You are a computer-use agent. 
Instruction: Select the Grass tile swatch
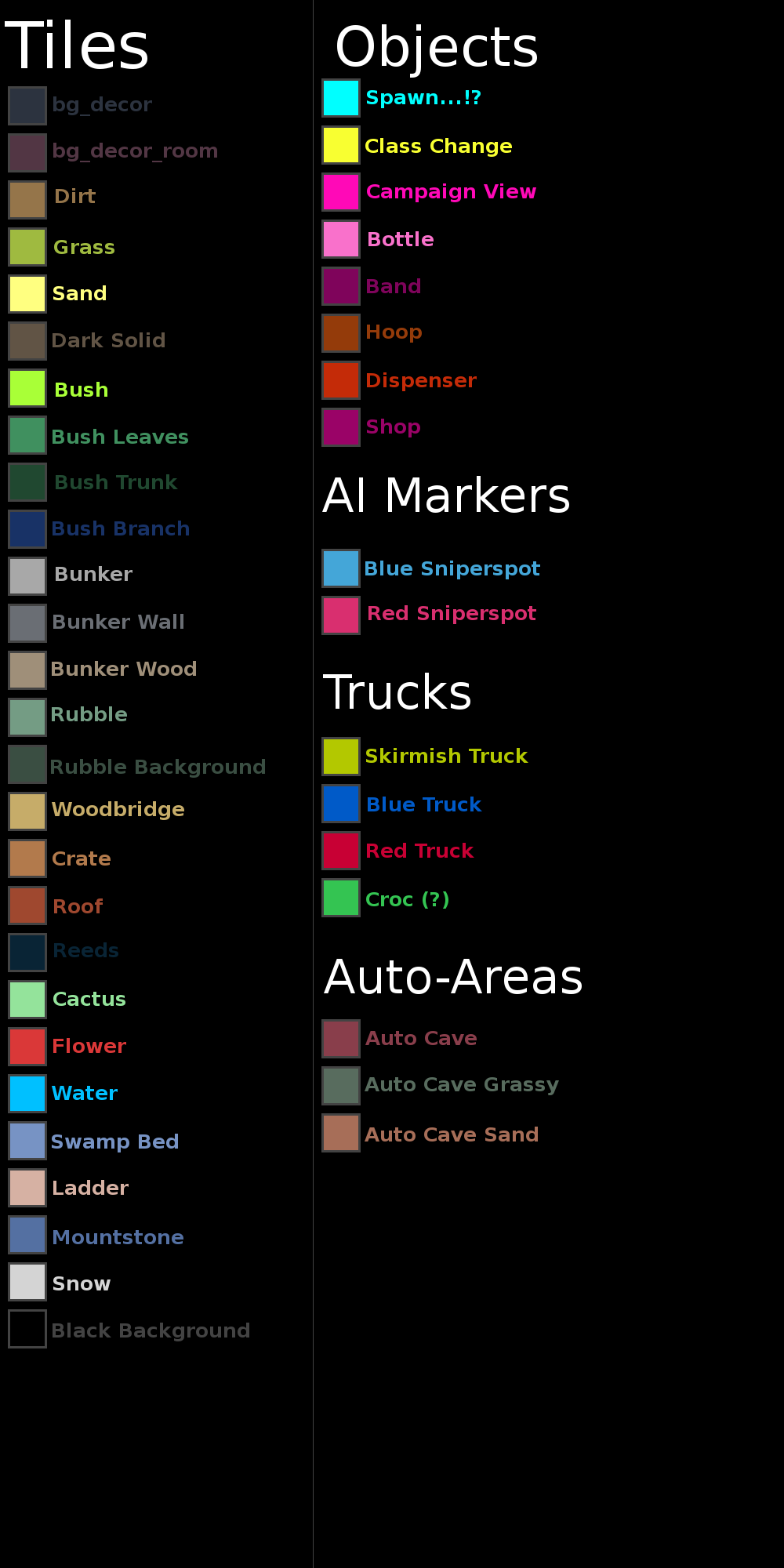27,247
